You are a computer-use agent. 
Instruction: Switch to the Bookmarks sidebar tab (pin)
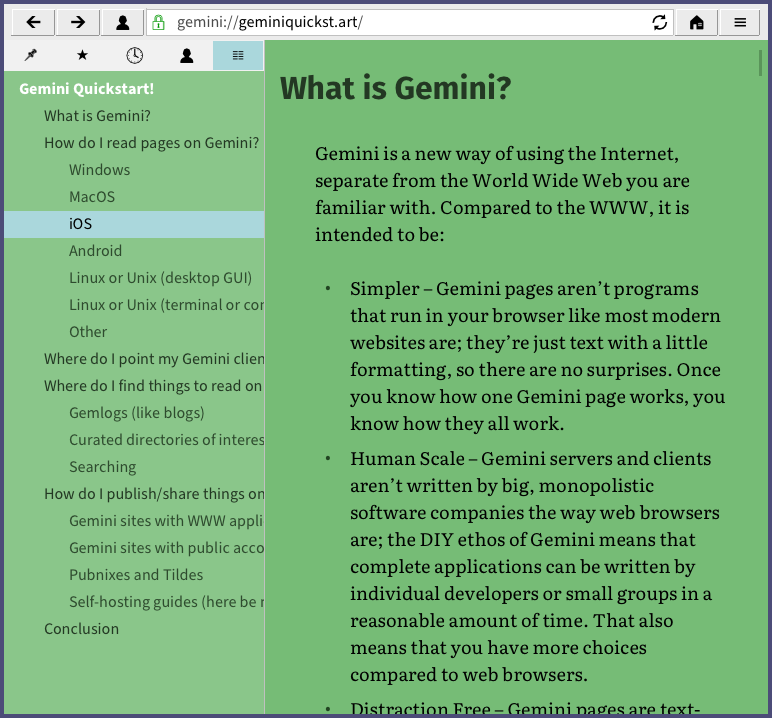pos(30,56)
